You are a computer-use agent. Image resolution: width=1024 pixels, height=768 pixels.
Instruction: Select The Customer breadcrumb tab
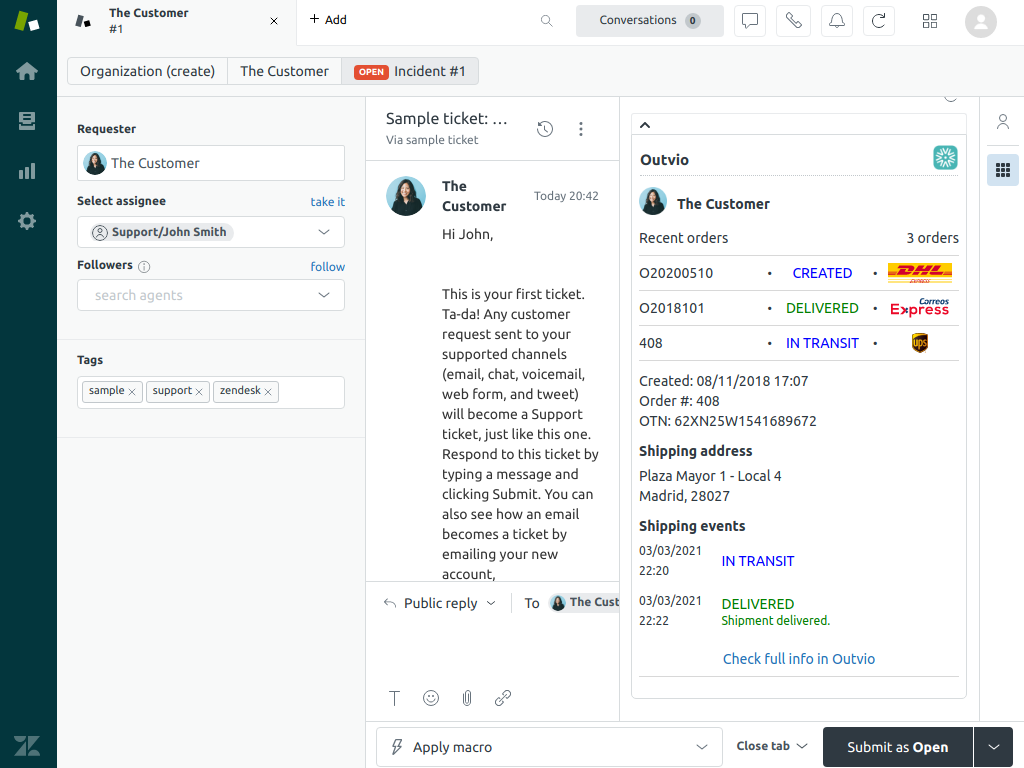pos(284,71)
